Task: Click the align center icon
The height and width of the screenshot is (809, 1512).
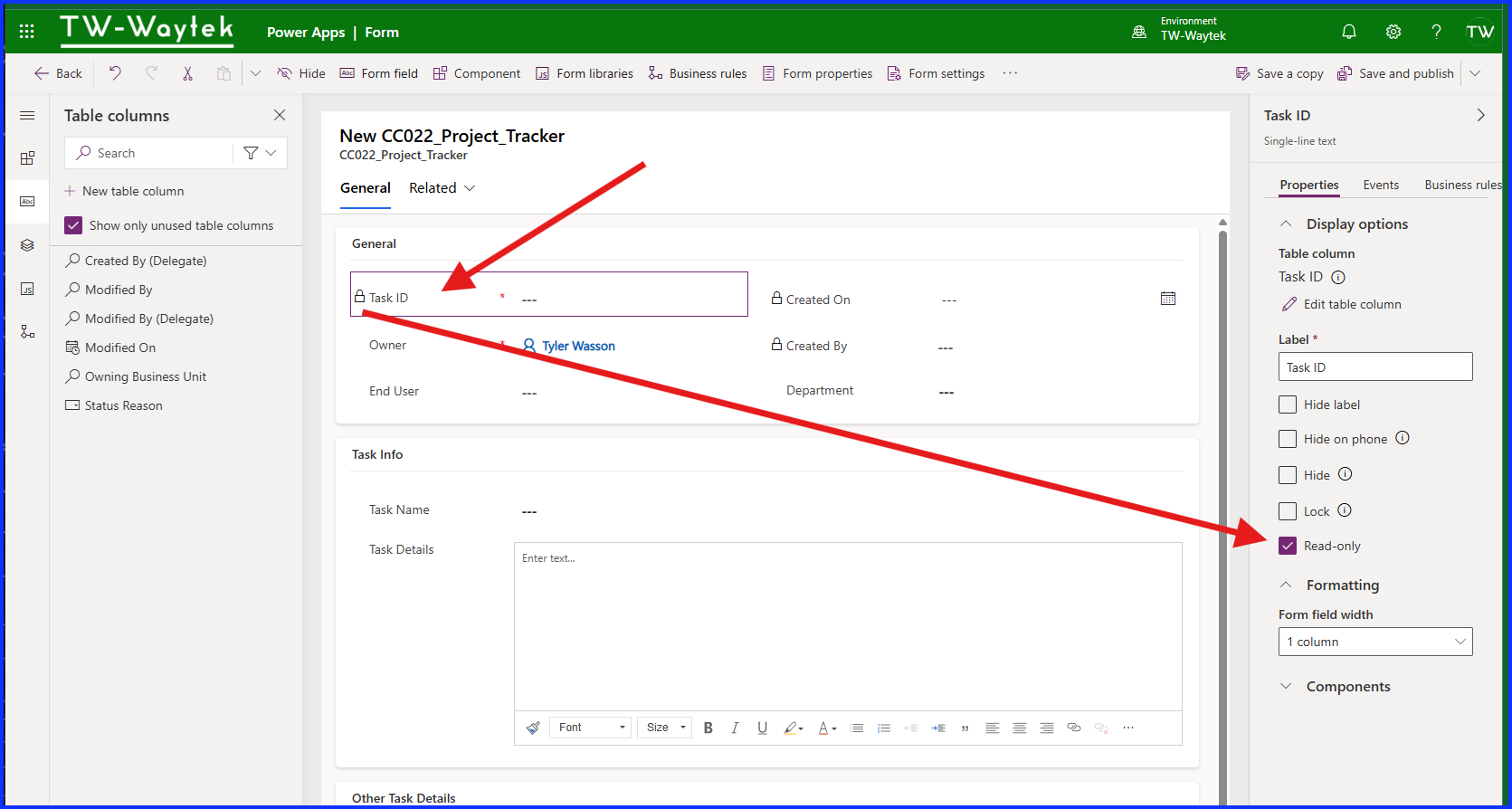Action: 1020,728
